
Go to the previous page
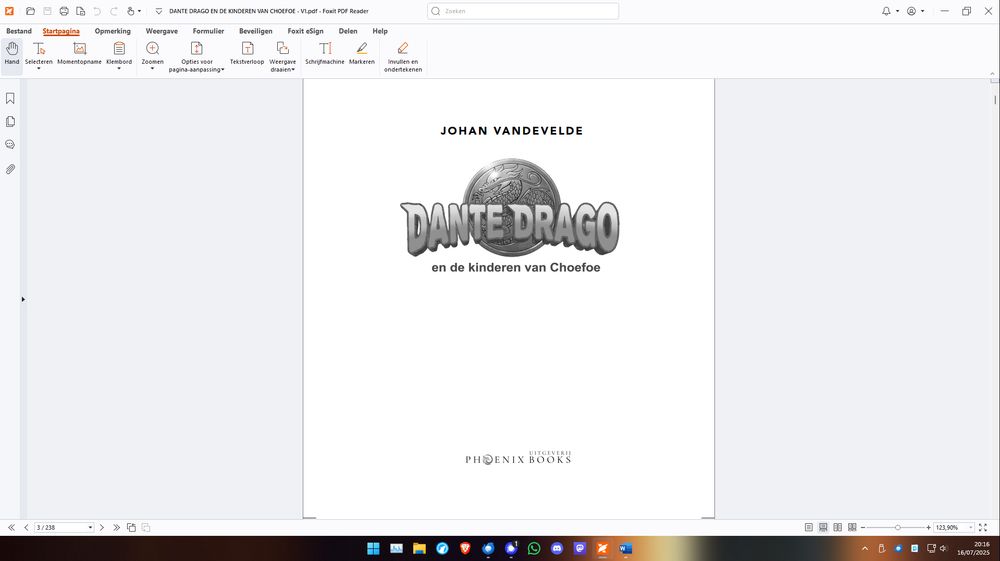(26, 527)
